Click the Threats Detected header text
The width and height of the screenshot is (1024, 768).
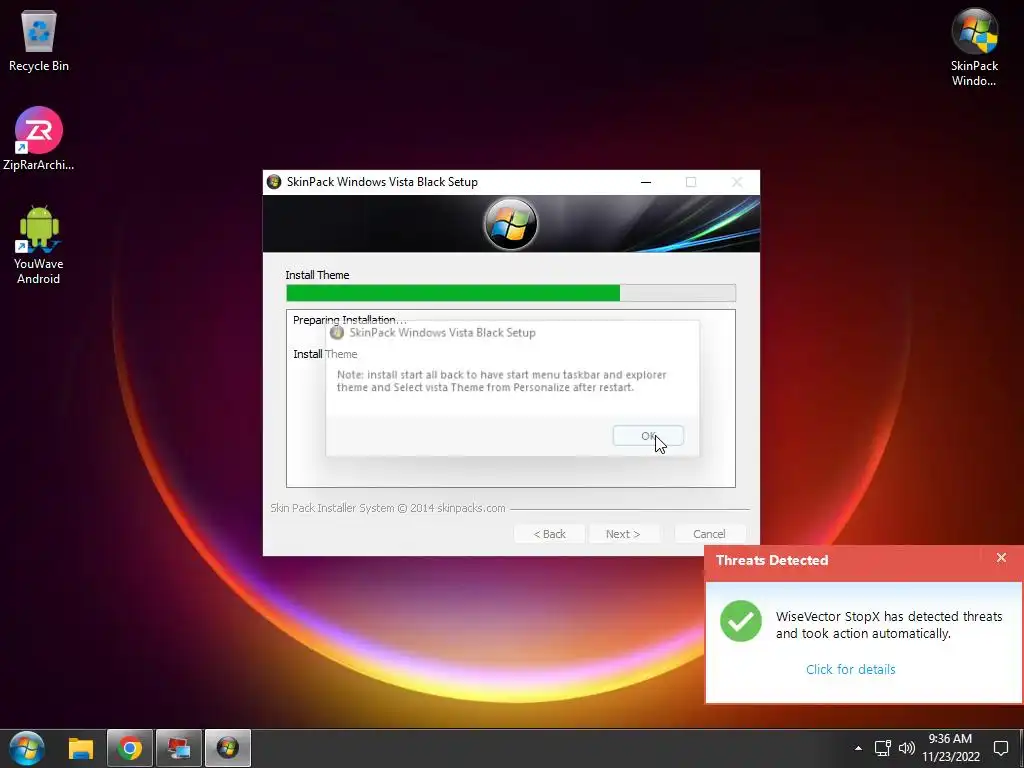[772, 560]
